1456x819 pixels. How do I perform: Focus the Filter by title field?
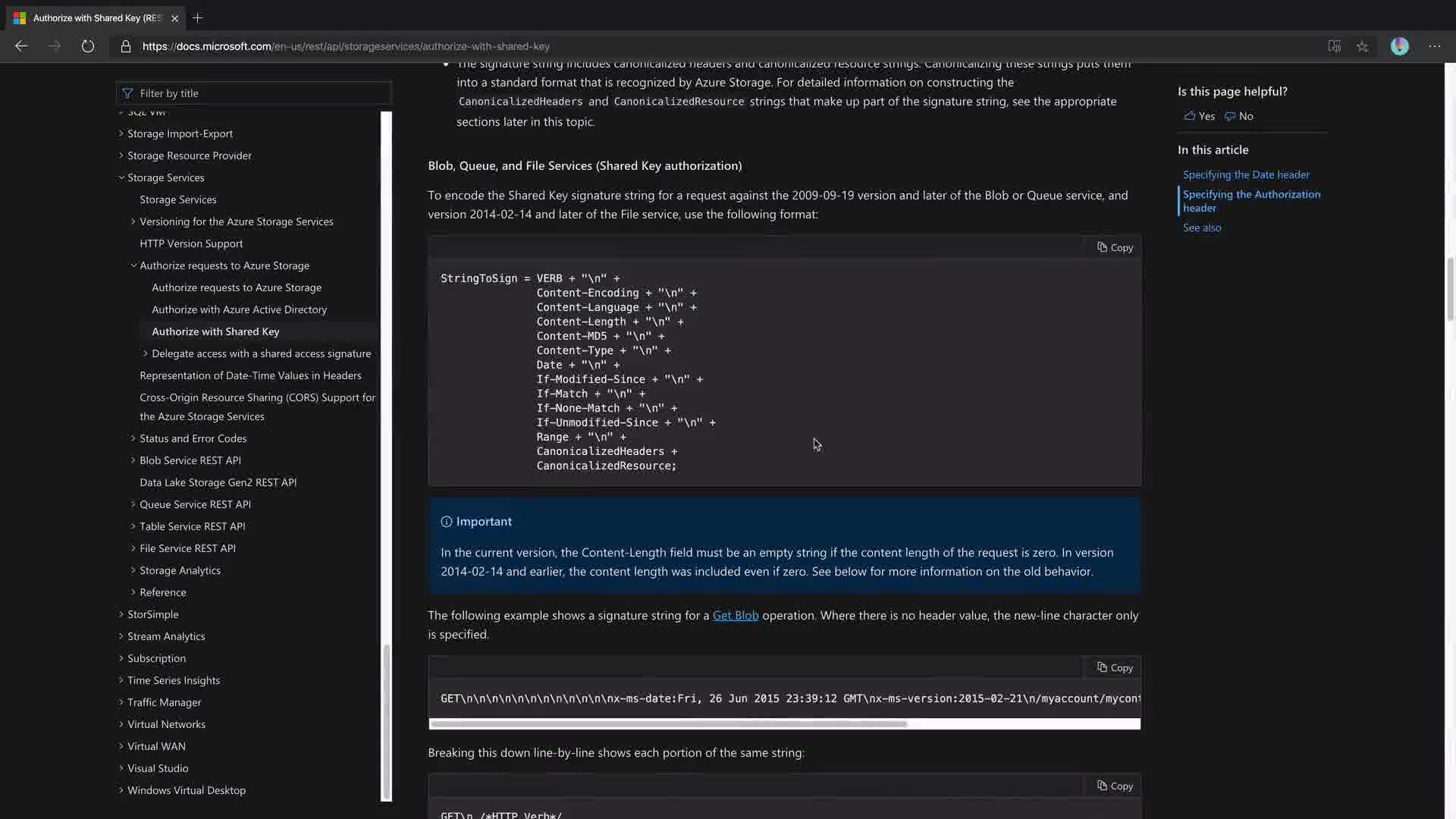tap(254, 93)
